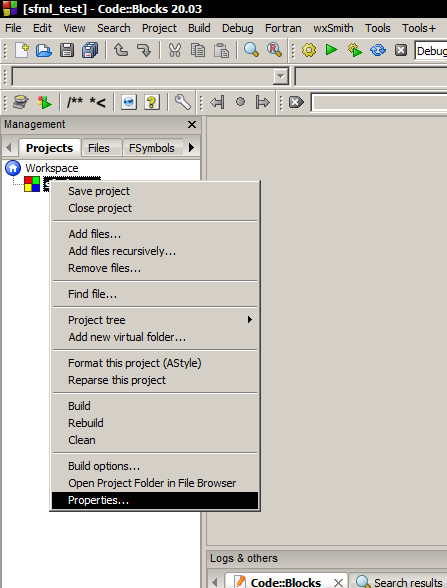Click the yellow help question mark icon
This screenshot has width=447, height=588.
(x=152, y=102)
